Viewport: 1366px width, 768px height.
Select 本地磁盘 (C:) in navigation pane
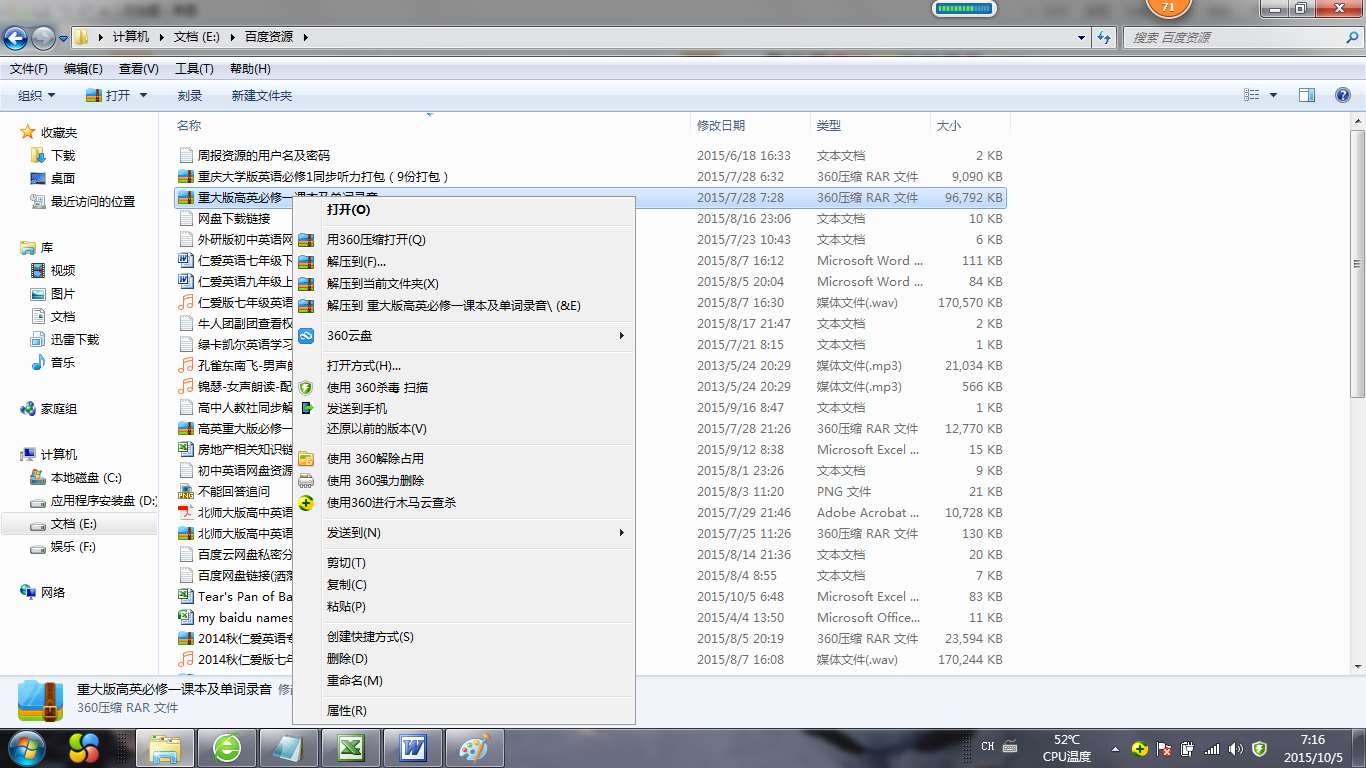click(86, 478)
